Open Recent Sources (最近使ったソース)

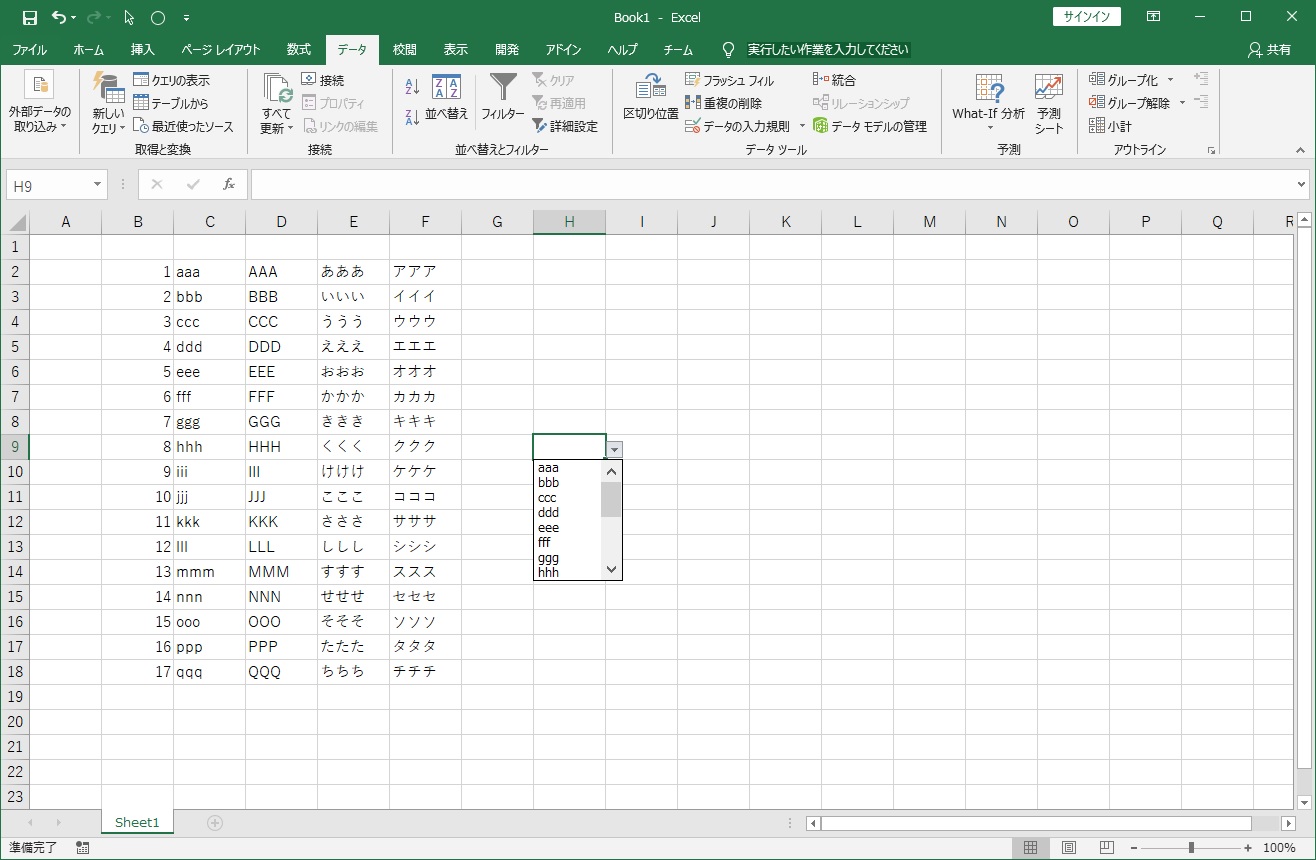(184, 126)
